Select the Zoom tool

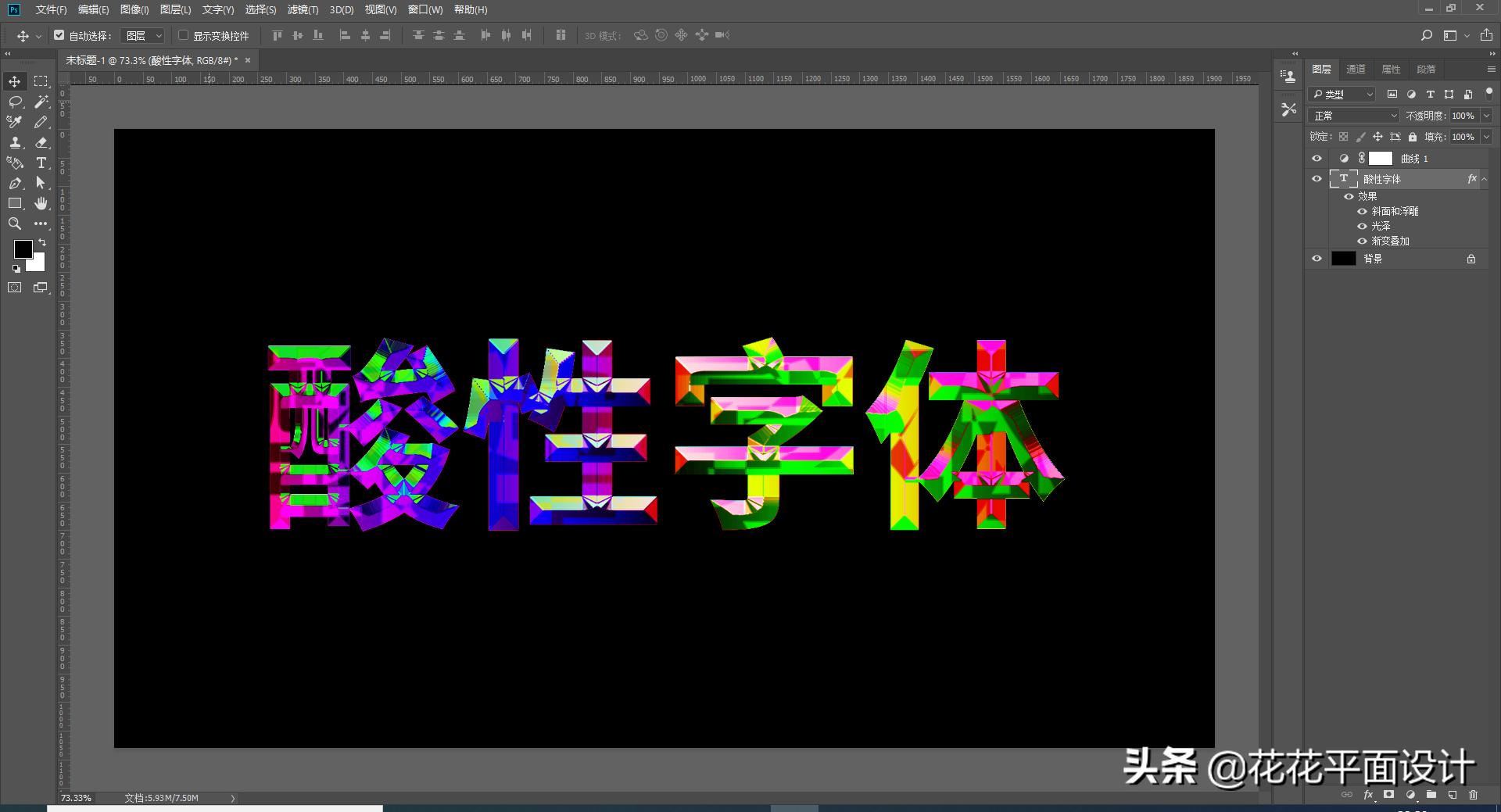coord(14,224)
